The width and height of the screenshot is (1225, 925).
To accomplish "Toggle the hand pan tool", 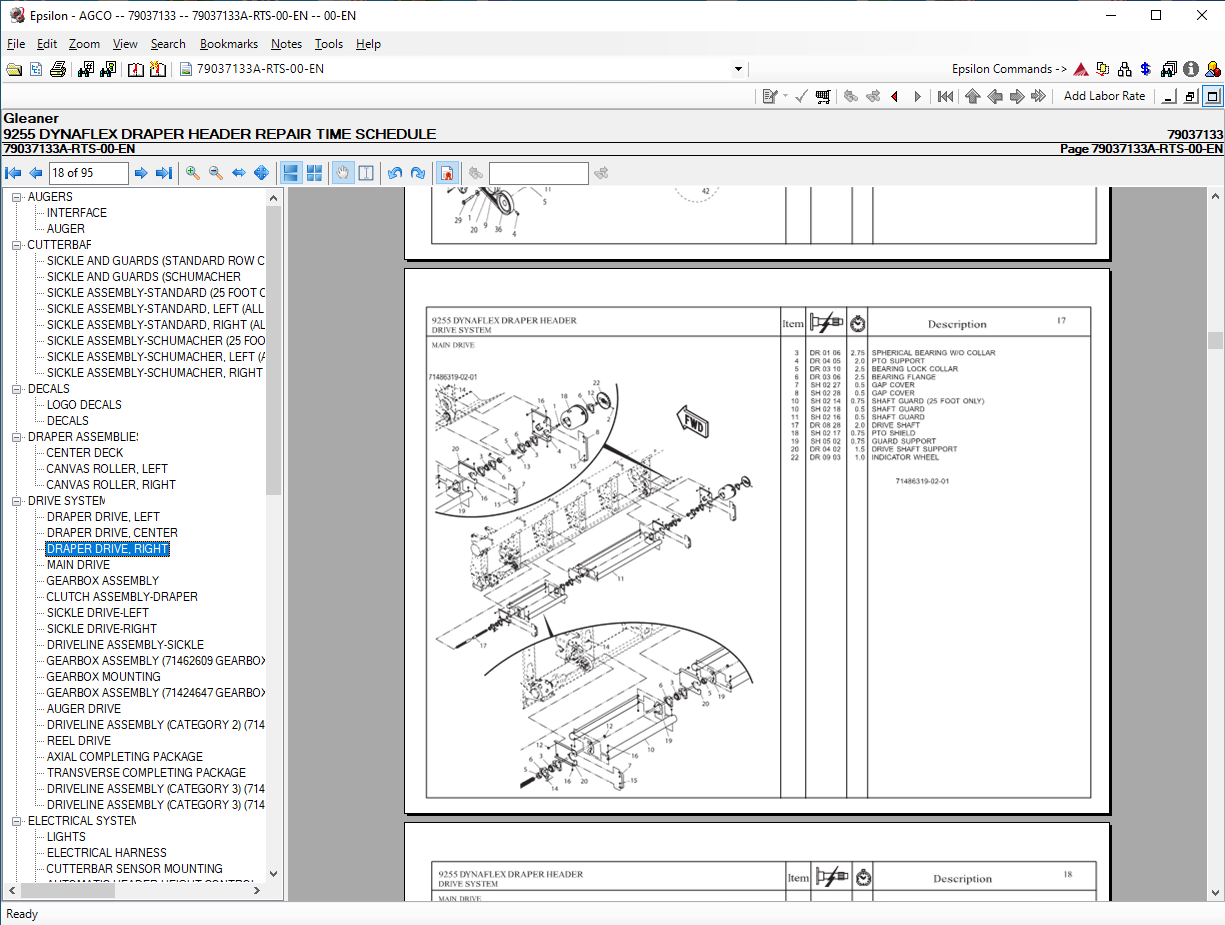I will (343, 173).
